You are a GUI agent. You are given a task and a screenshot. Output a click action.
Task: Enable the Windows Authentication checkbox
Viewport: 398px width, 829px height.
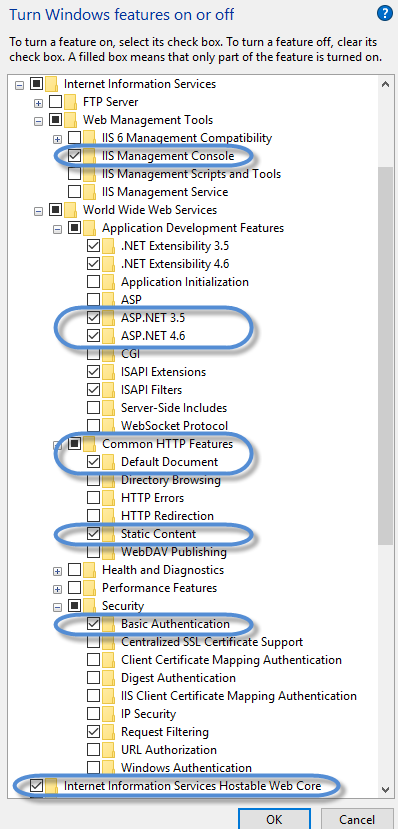94,767
